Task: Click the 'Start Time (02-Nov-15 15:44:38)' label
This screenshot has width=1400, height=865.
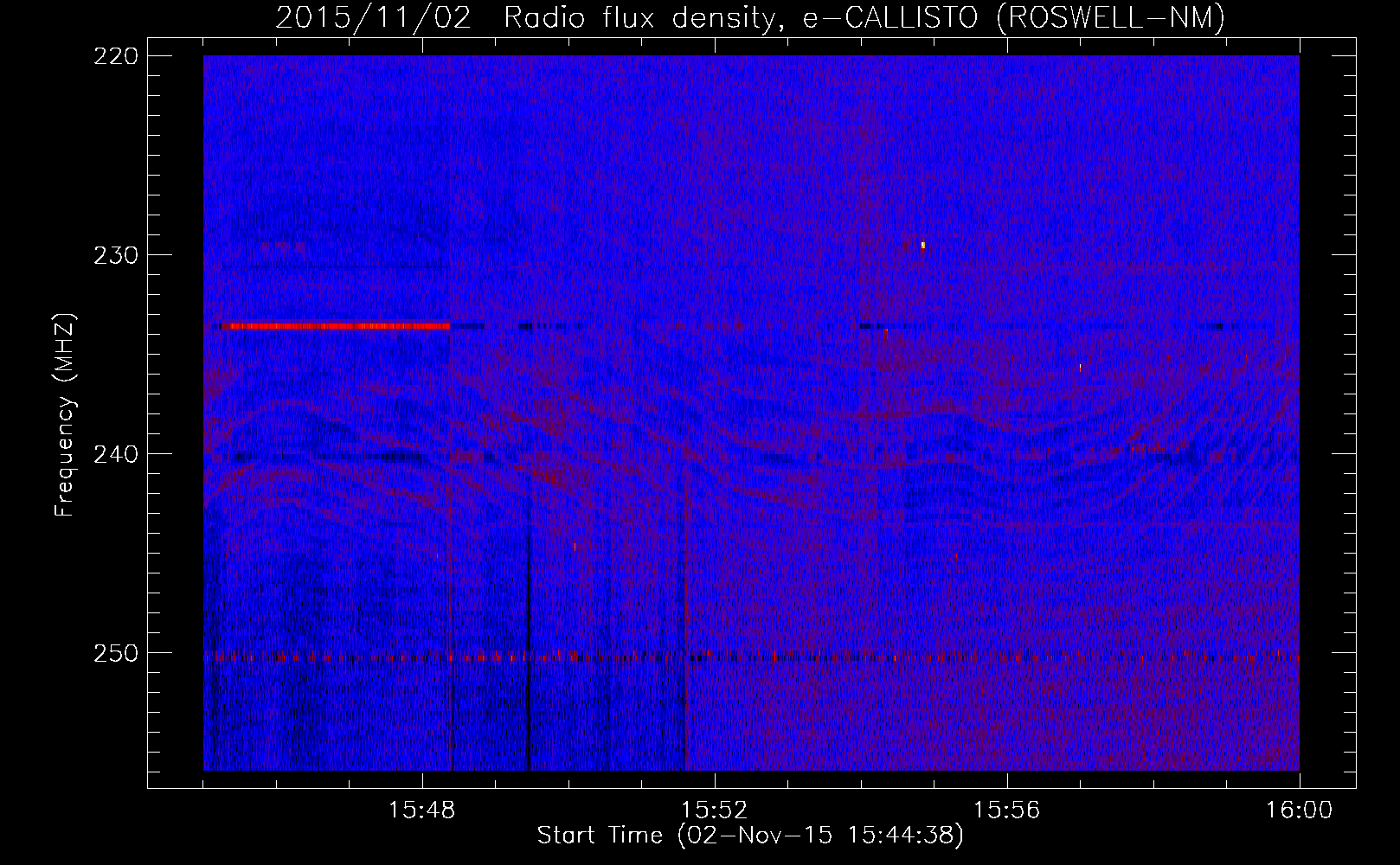Action: click(750, 836)
